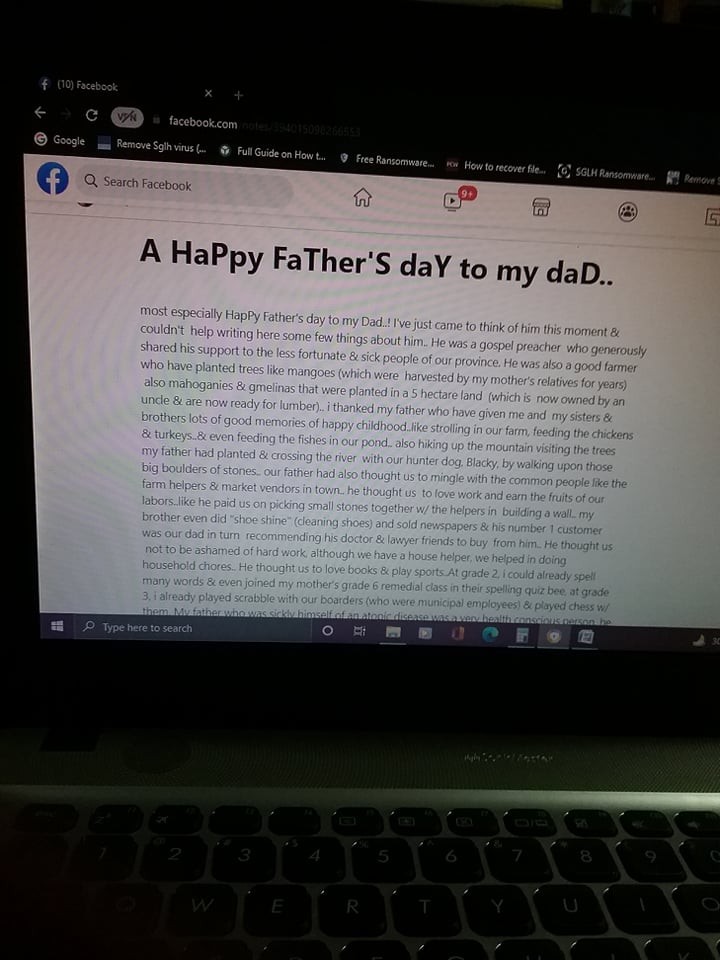Click the Search Facebook field
This screenshot has height=960, width=720.
185,184
